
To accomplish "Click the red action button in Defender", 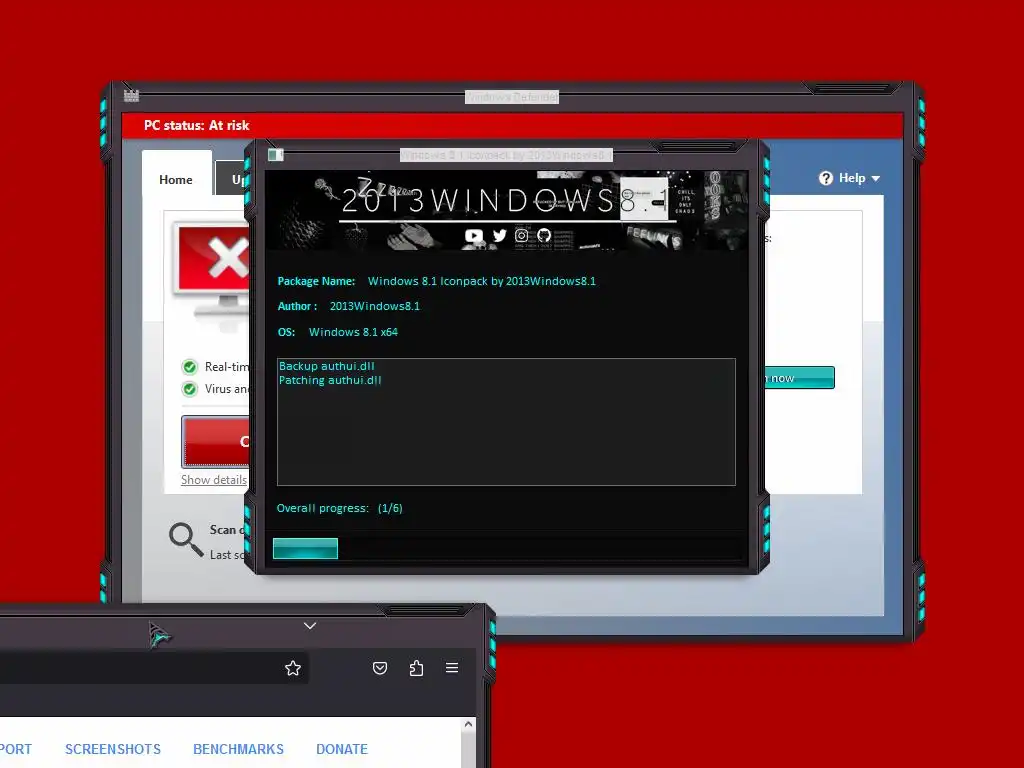I will [x=216, y=441].
